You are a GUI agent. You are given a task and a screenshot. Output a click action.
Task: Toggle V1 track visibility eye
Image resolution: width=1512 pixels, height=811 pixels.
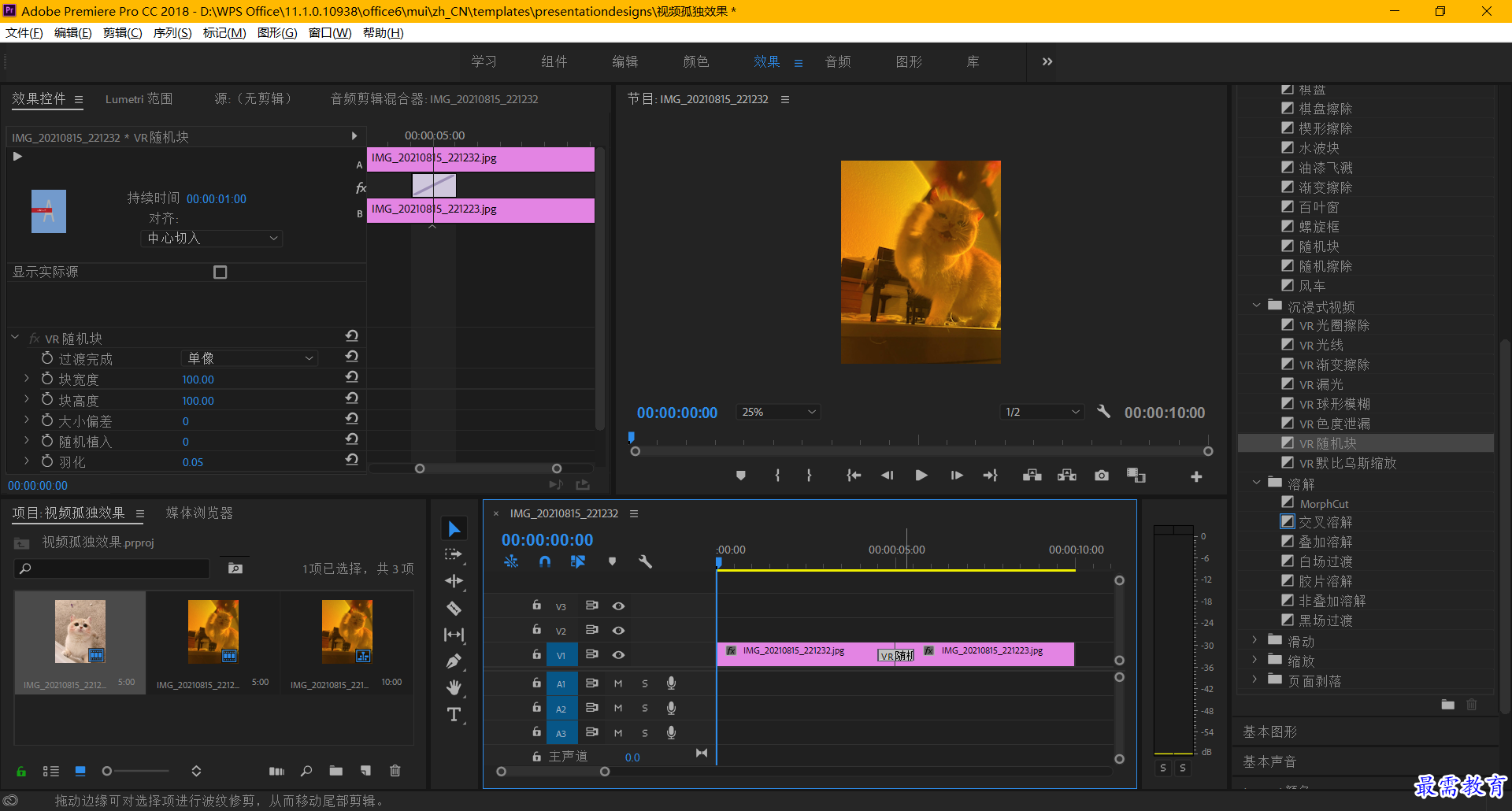(619, 655)
